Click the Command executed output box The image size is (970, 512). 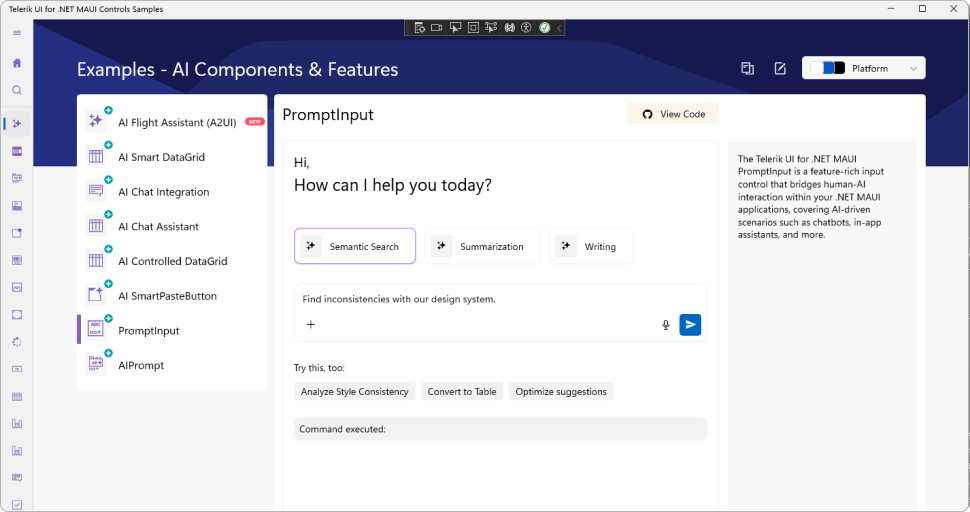[500, 429]
